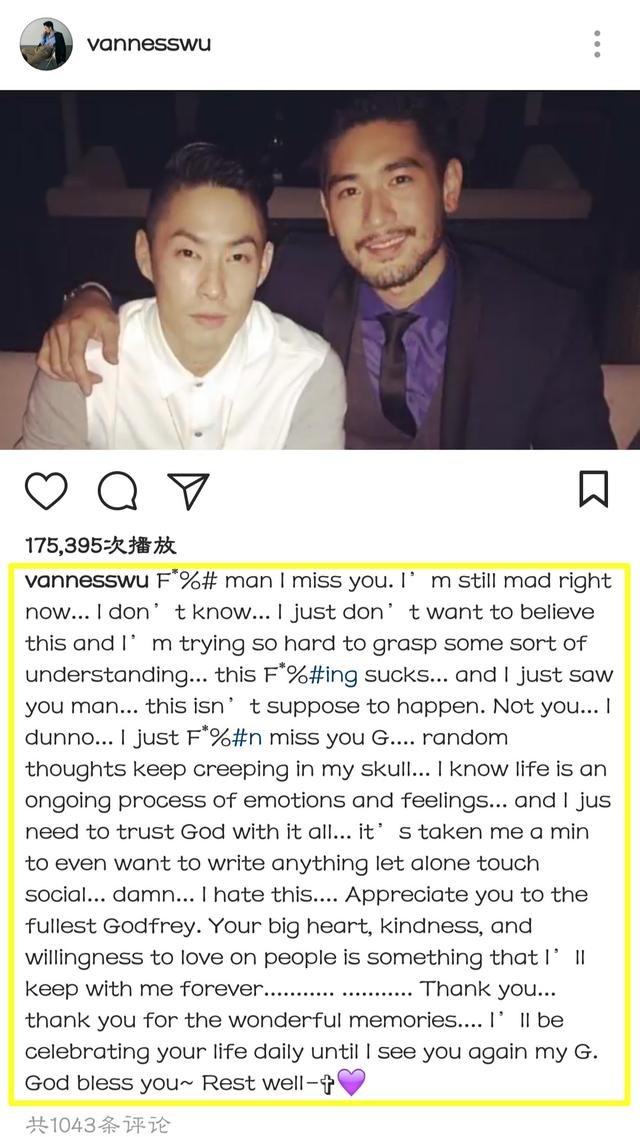
Task: Open the #ing hashtag in the caption
Action: 333,675
